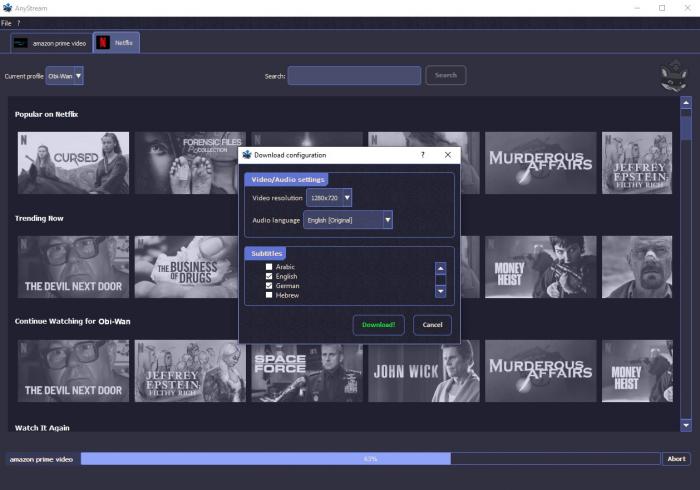
Task: Abort the download in progress
Action: tap(676, 459)
